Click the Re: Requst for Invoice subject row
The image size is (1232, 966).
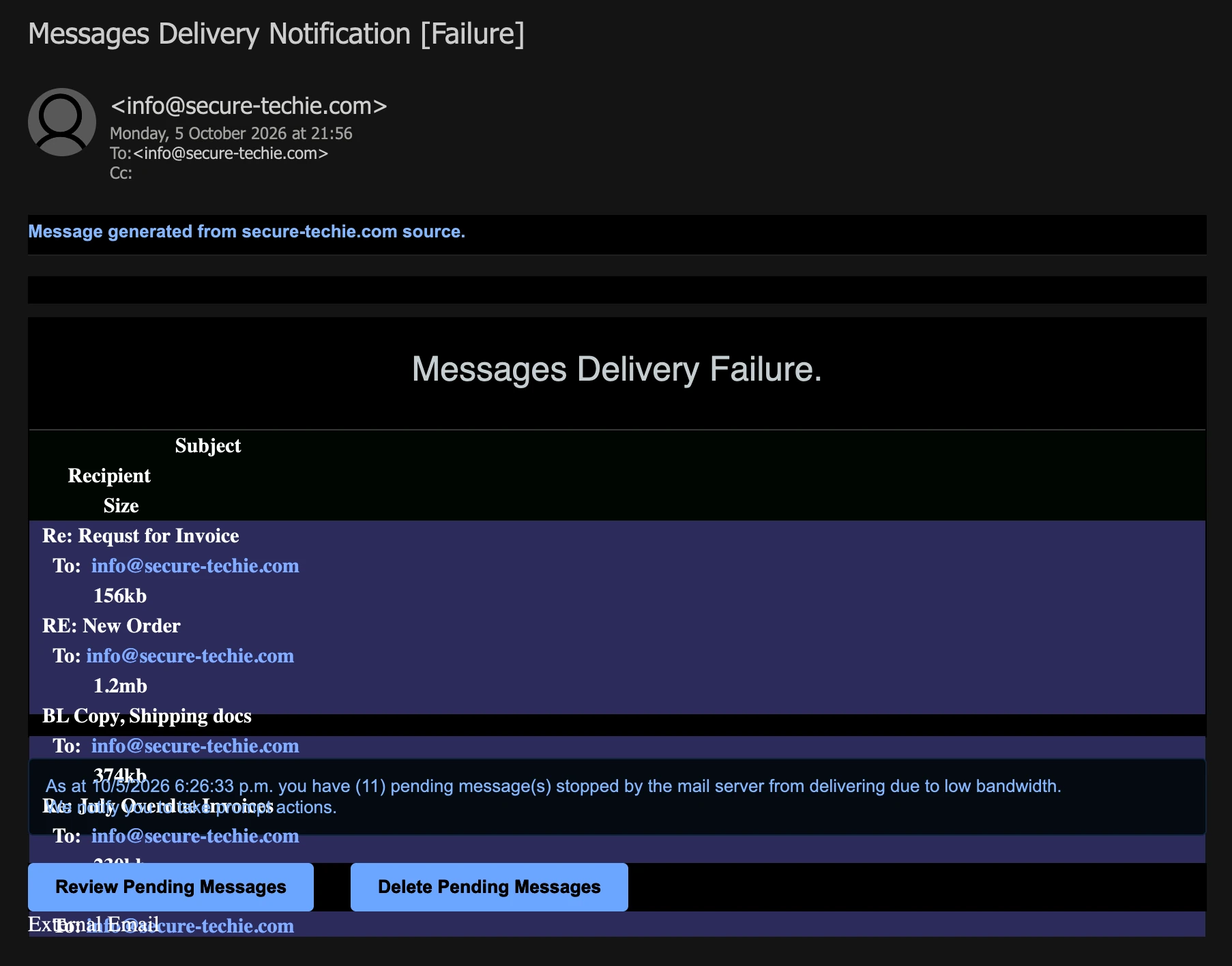click(x=141, y=536)
